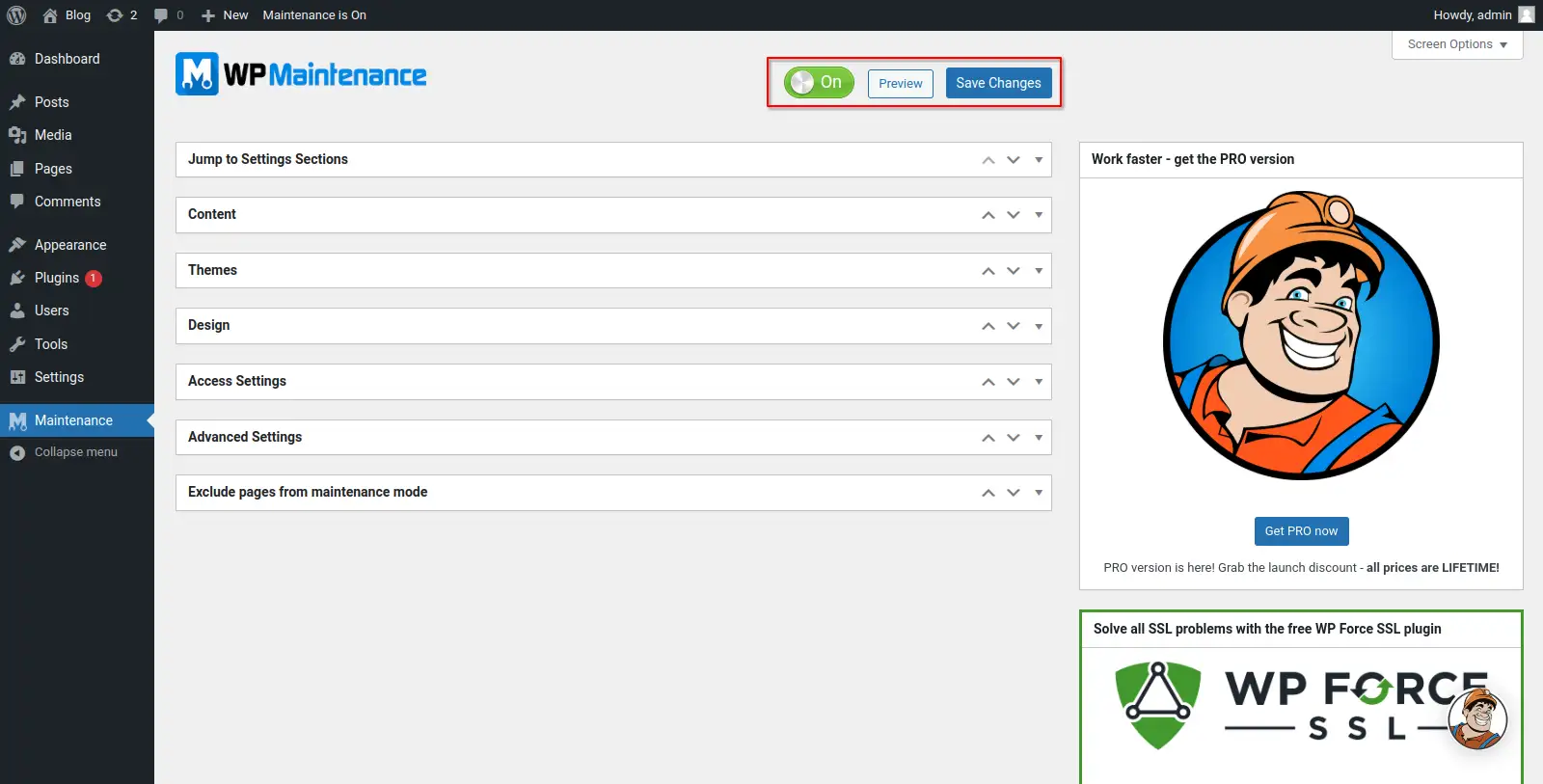
Task: Click the New content plus button
Action: point(225,15)
